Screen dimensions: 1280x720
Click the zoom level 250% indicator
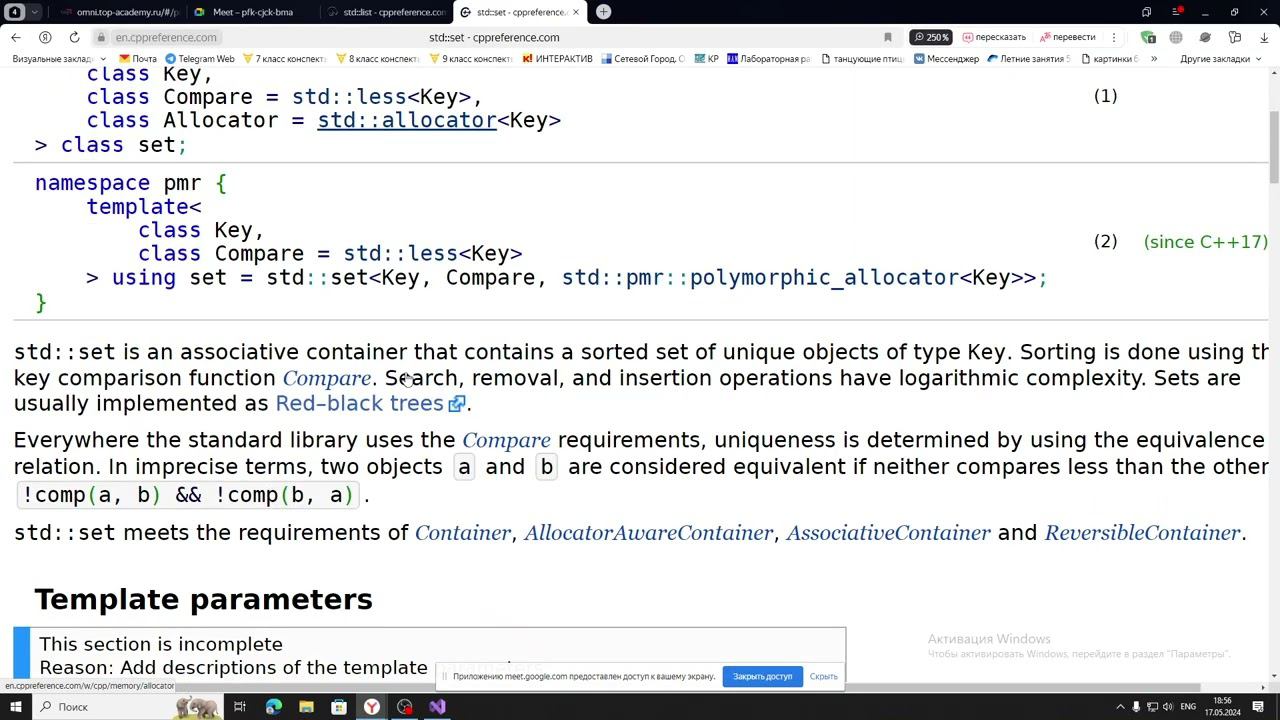tap(930, 37)
